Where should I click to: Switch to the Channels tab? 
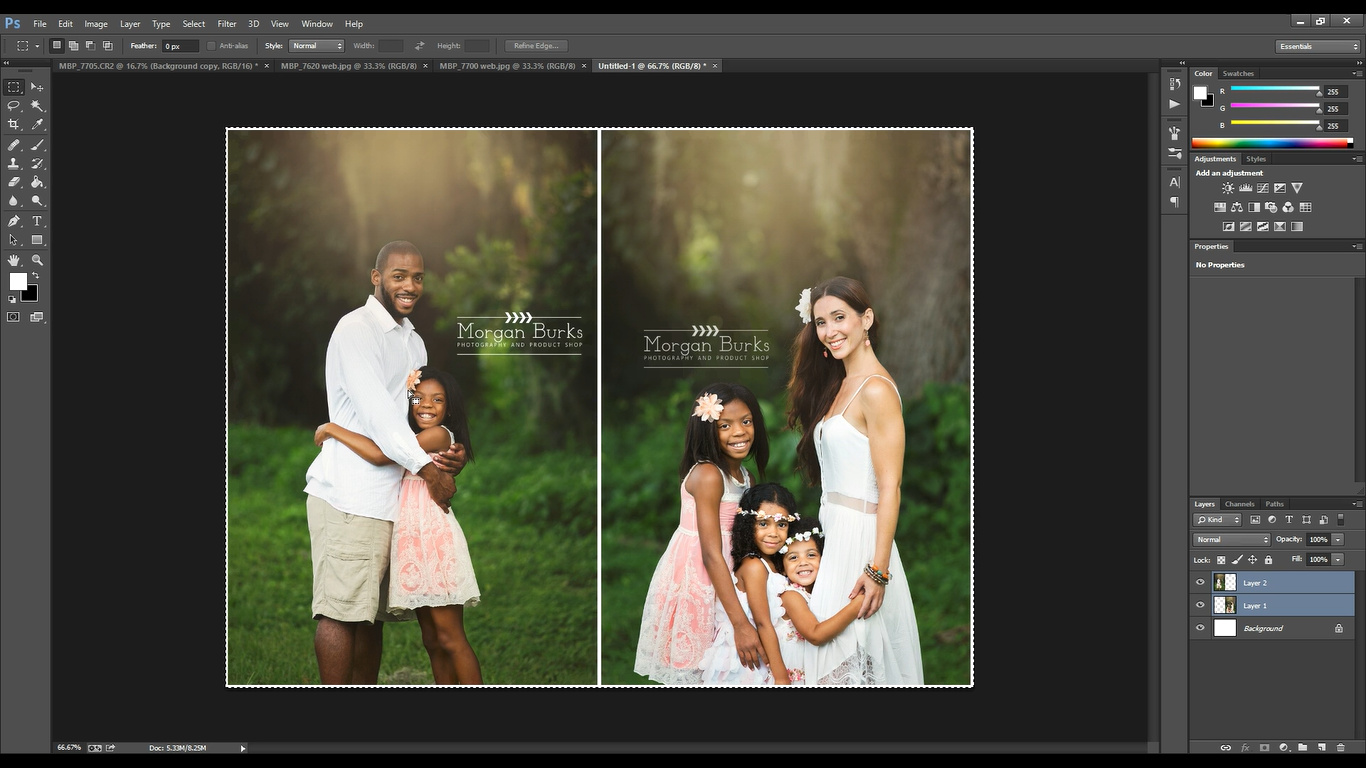(1240, 504)
